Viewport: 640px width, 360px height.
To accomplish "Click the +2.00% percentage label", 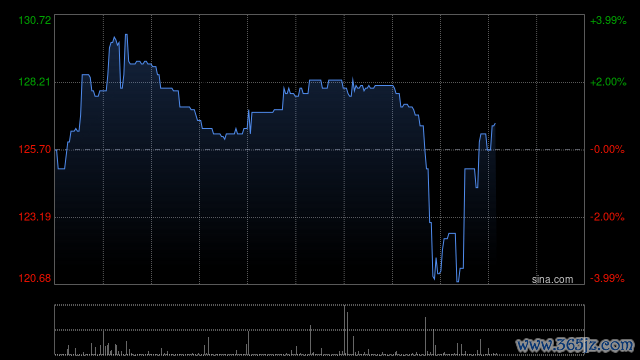I will [608, 82].
